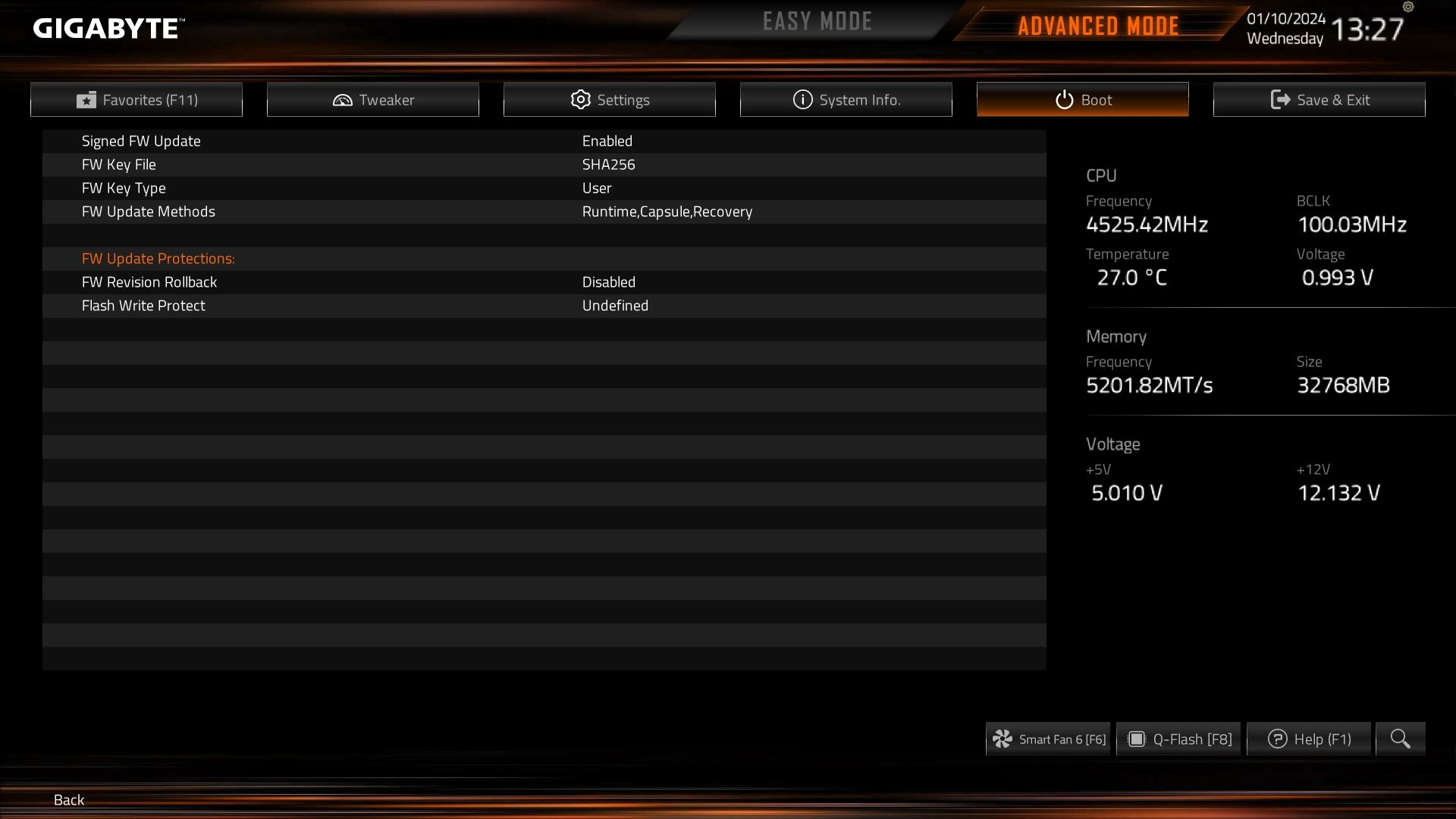This screenshot has height=819, width=1456.
Task: Switch to Easy Mode
Action: 817,21
